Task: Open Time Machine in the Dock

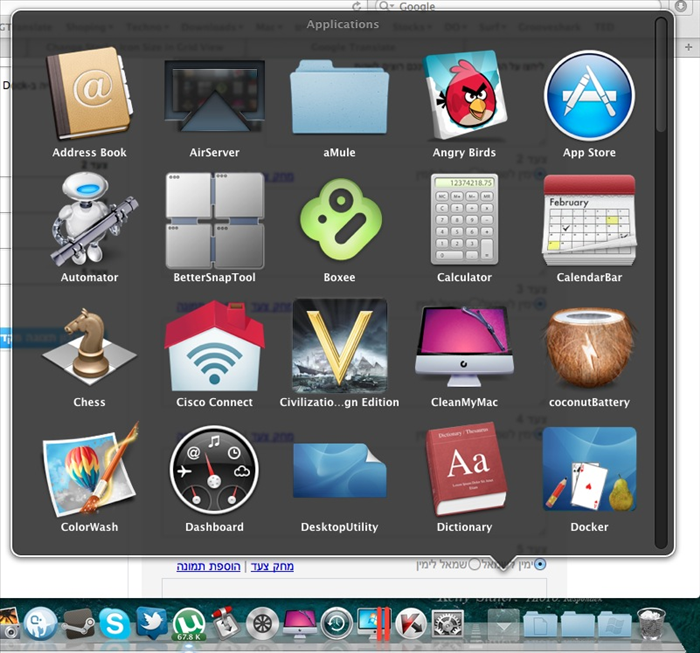Action: 337,624
